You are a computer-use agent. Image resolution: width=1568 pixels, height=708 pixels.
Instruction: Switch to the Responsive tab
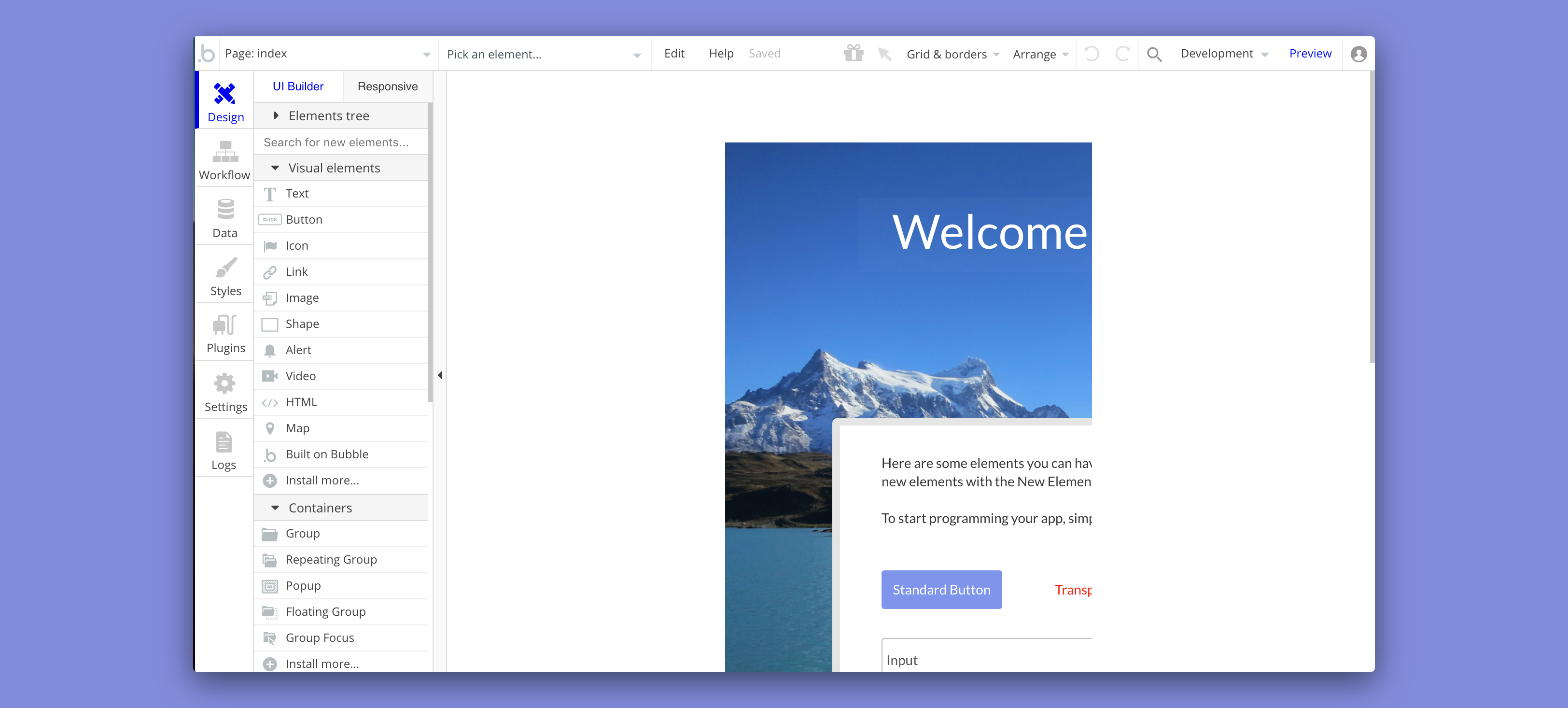point(388,86)
